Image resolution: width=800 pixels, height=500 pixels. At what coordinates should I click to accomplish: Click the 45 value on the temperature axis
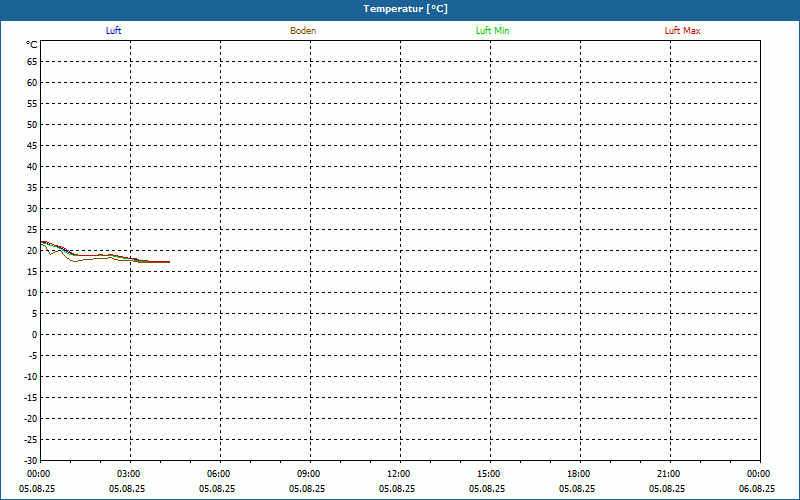click(x=32, y=145)
